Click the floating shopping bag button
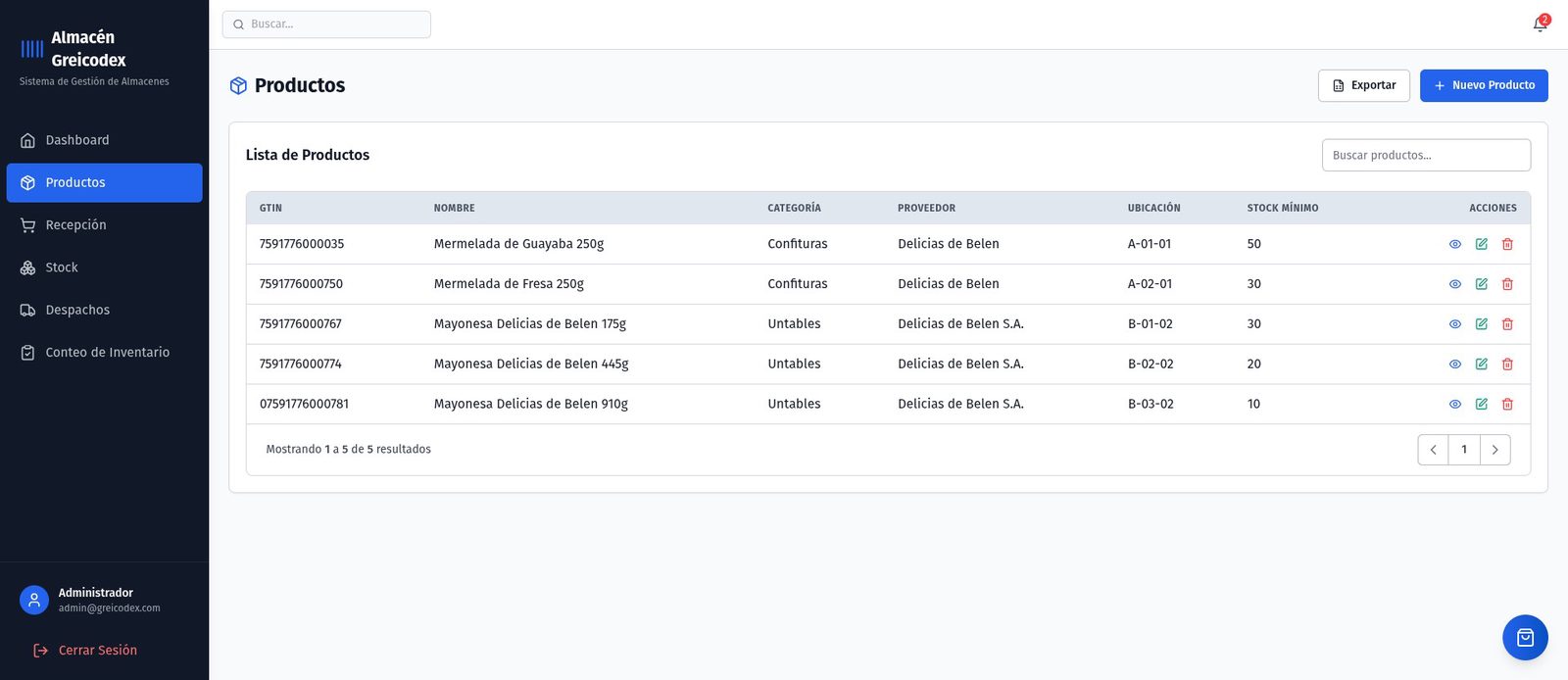 [1525, 638]
